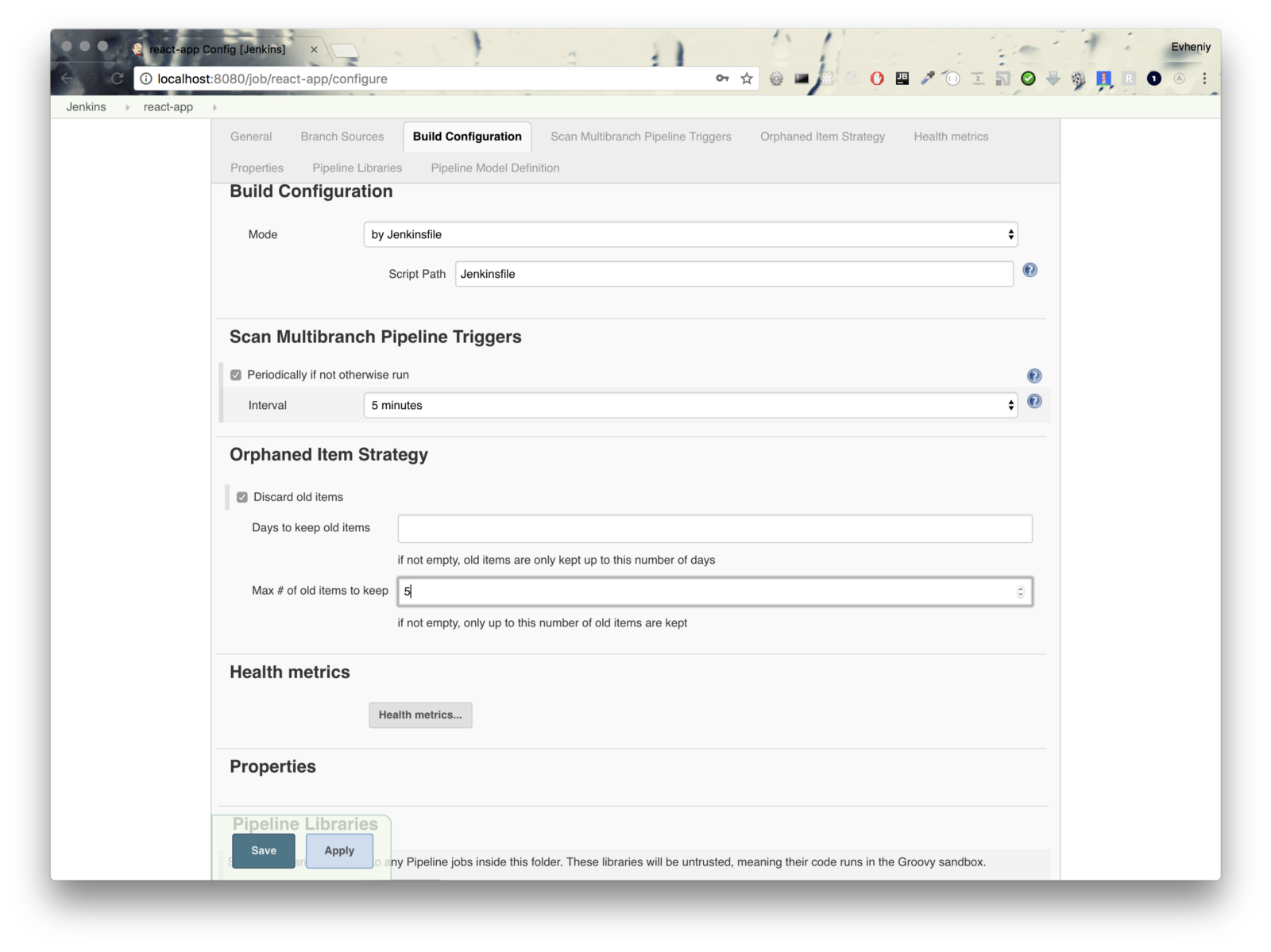Focus the Script Path input with Jenkinsfile

734,274
